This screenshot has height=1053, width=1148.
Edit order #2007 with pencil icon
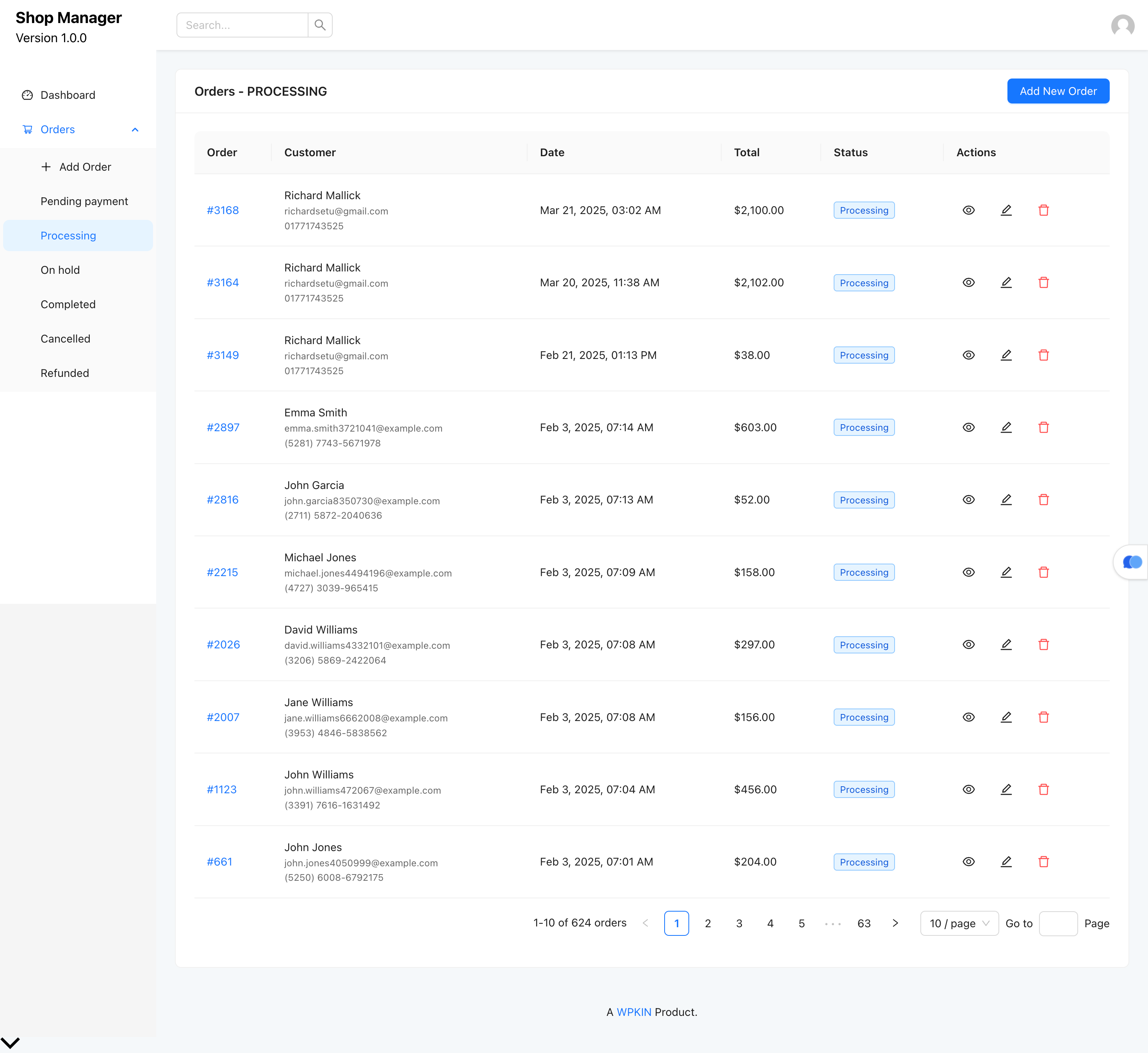1006,717
